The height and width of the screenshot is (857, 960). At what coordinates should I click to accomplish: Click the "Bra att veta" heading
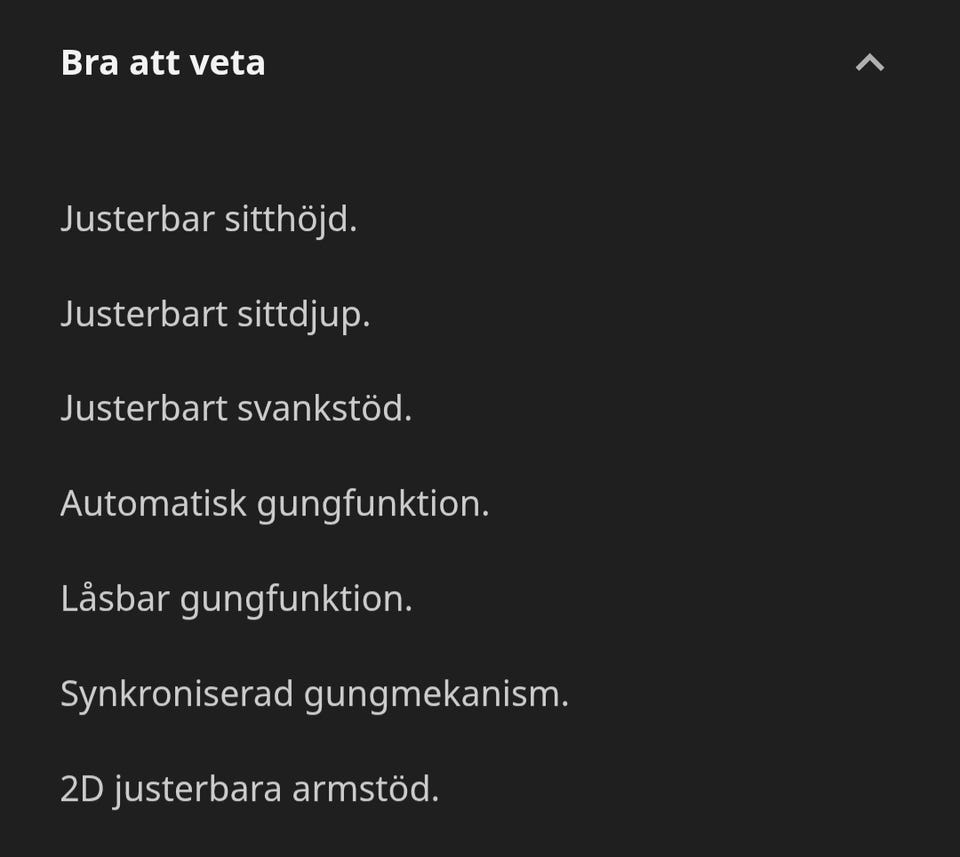click(163, 63)
